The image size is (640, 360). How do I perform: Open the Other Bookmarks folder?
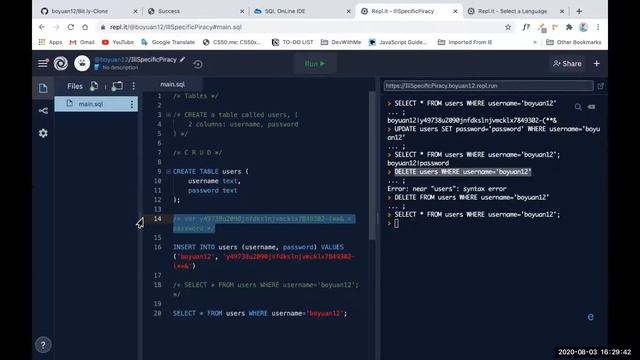[573, 42]
